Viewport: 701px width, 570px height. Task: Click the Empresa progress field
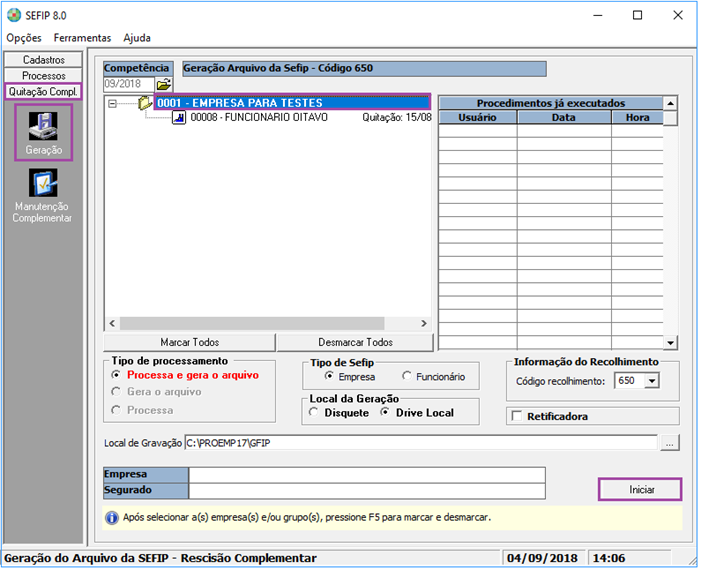pyautogui.click(x=367, y=474)
